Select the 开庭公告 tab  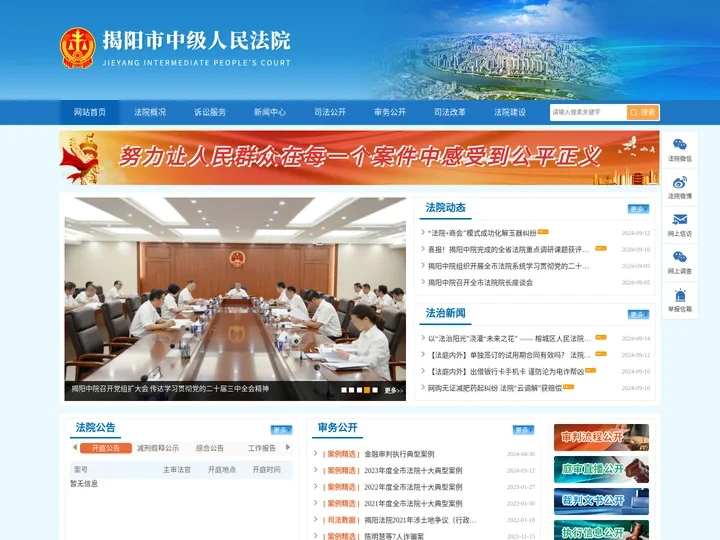point(106,448)
